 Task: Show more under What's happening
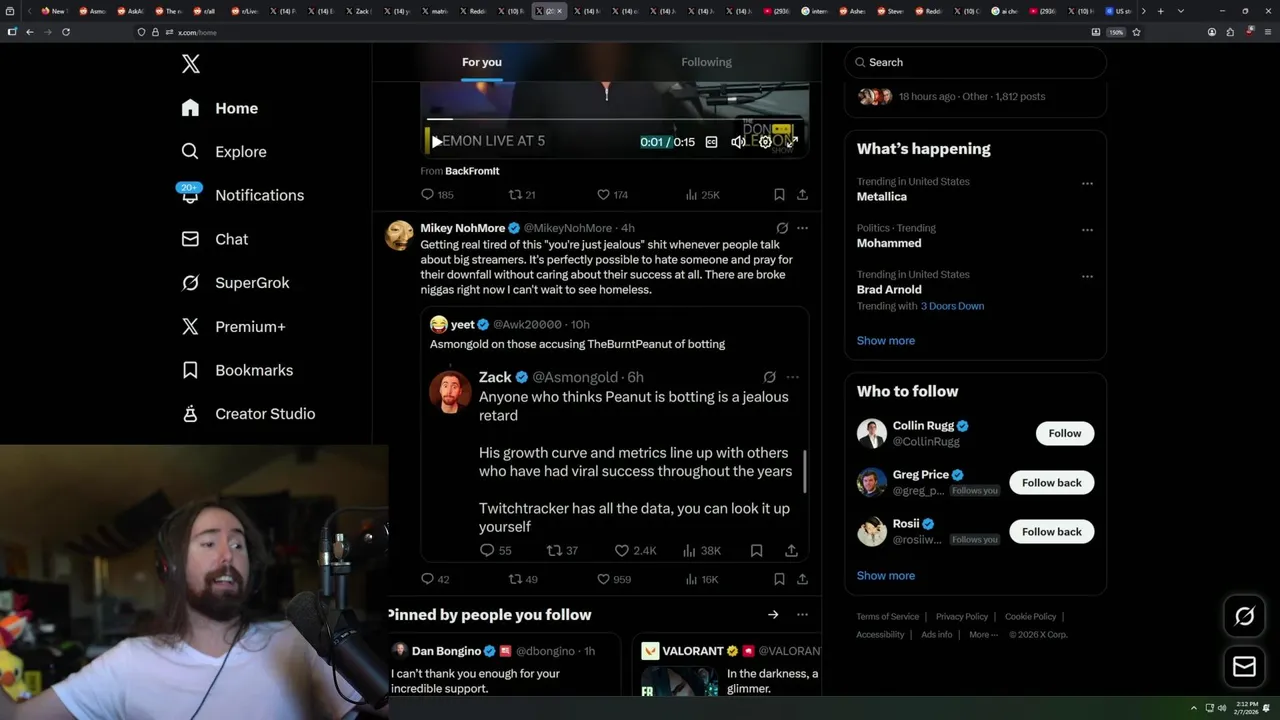(x=886, y=341)
